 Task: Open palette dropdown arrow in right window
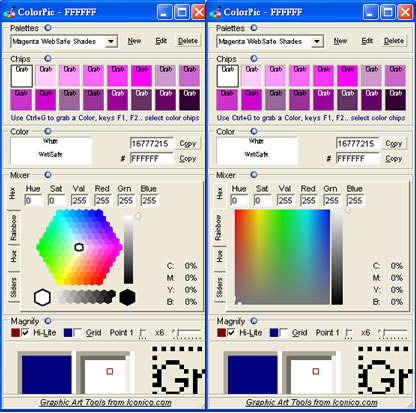coord(317,42)
